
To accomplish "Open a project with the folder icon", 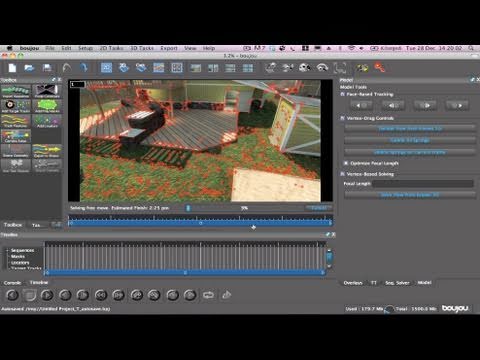I will [x=29, y=68].
